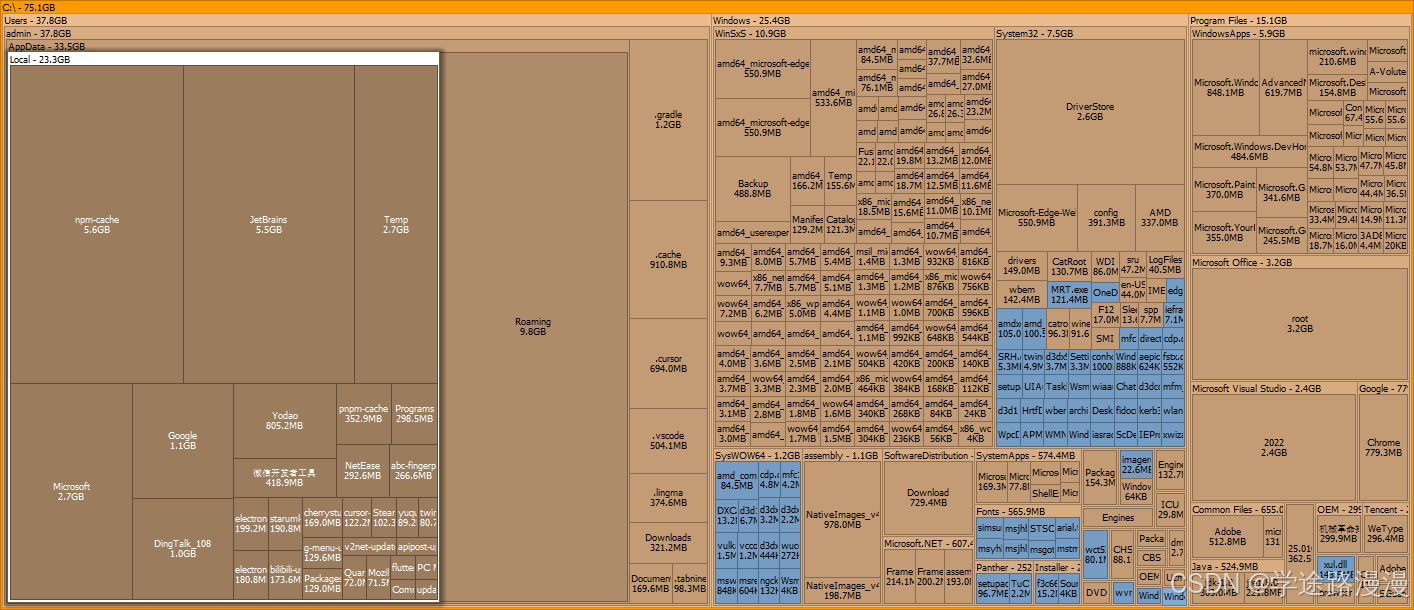Click the pnpm-cache 352.9MB block
The image size is (1414, 610).
363,414
